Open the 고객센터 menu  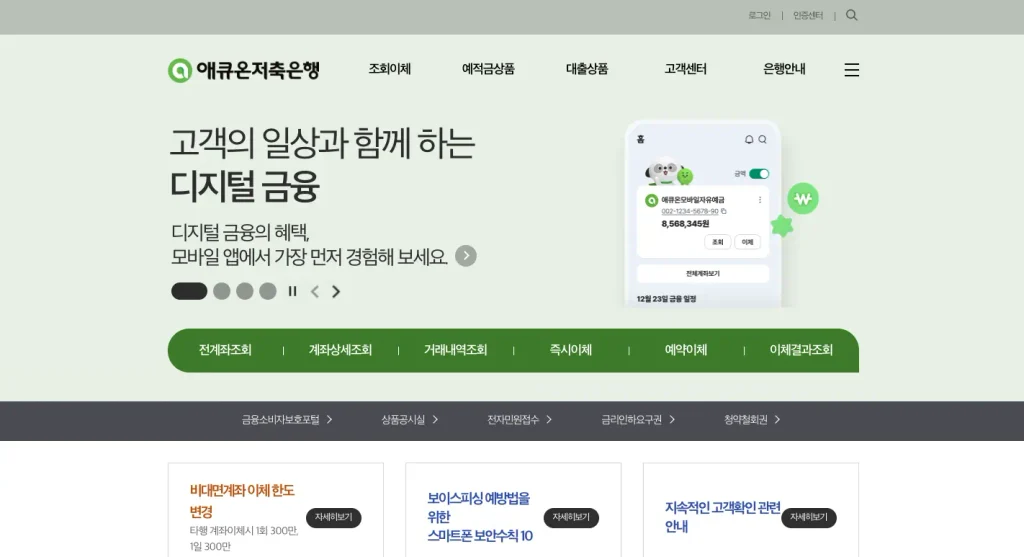coord(685,69)
